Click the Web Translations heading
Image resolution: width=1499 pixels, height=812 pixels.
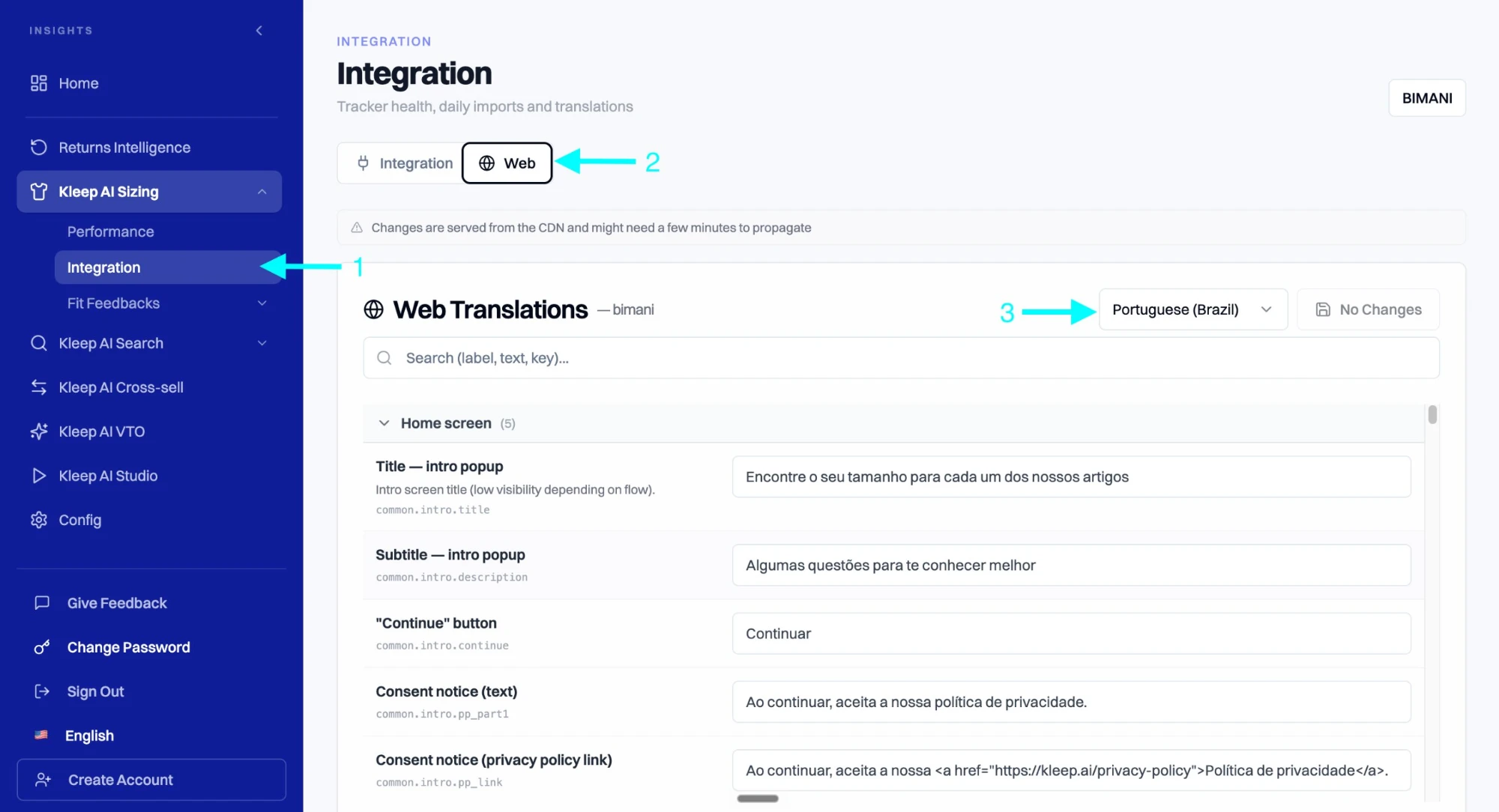[x=490, y=309]
